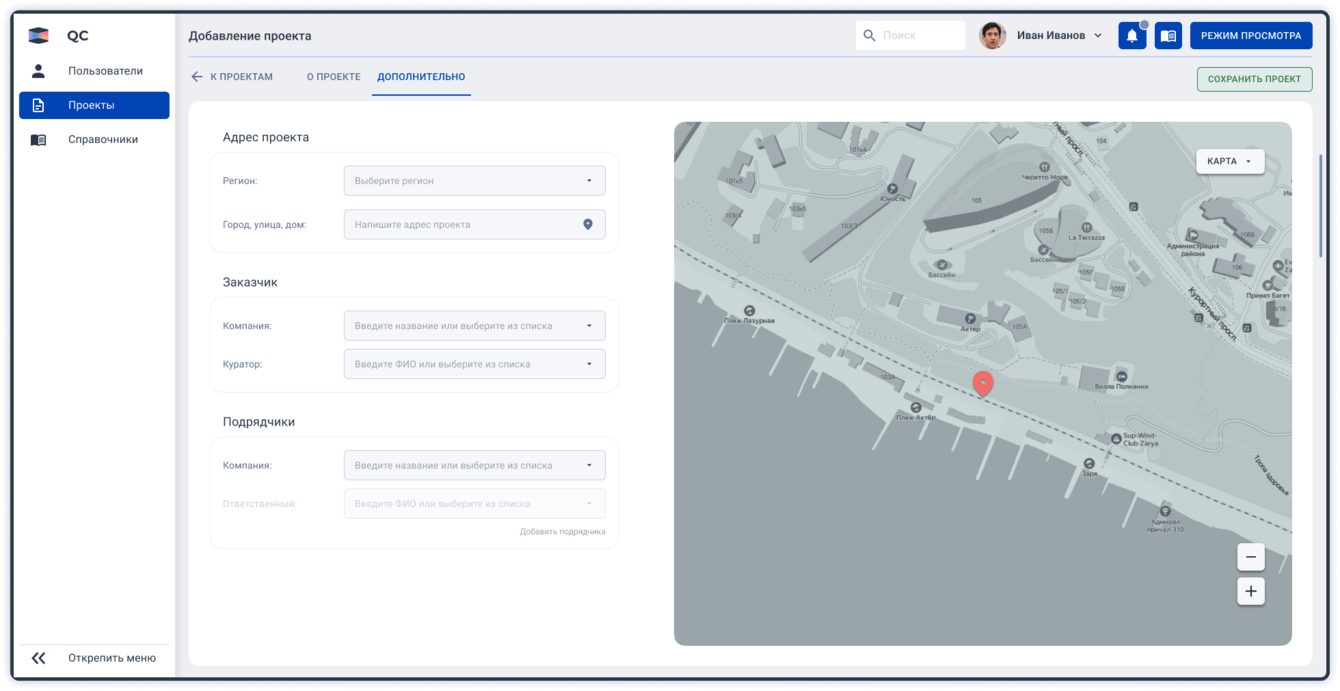Click the QC logo icon
Image resolution: width=1340 pixels, height=691 pixels.
point(38,36)
